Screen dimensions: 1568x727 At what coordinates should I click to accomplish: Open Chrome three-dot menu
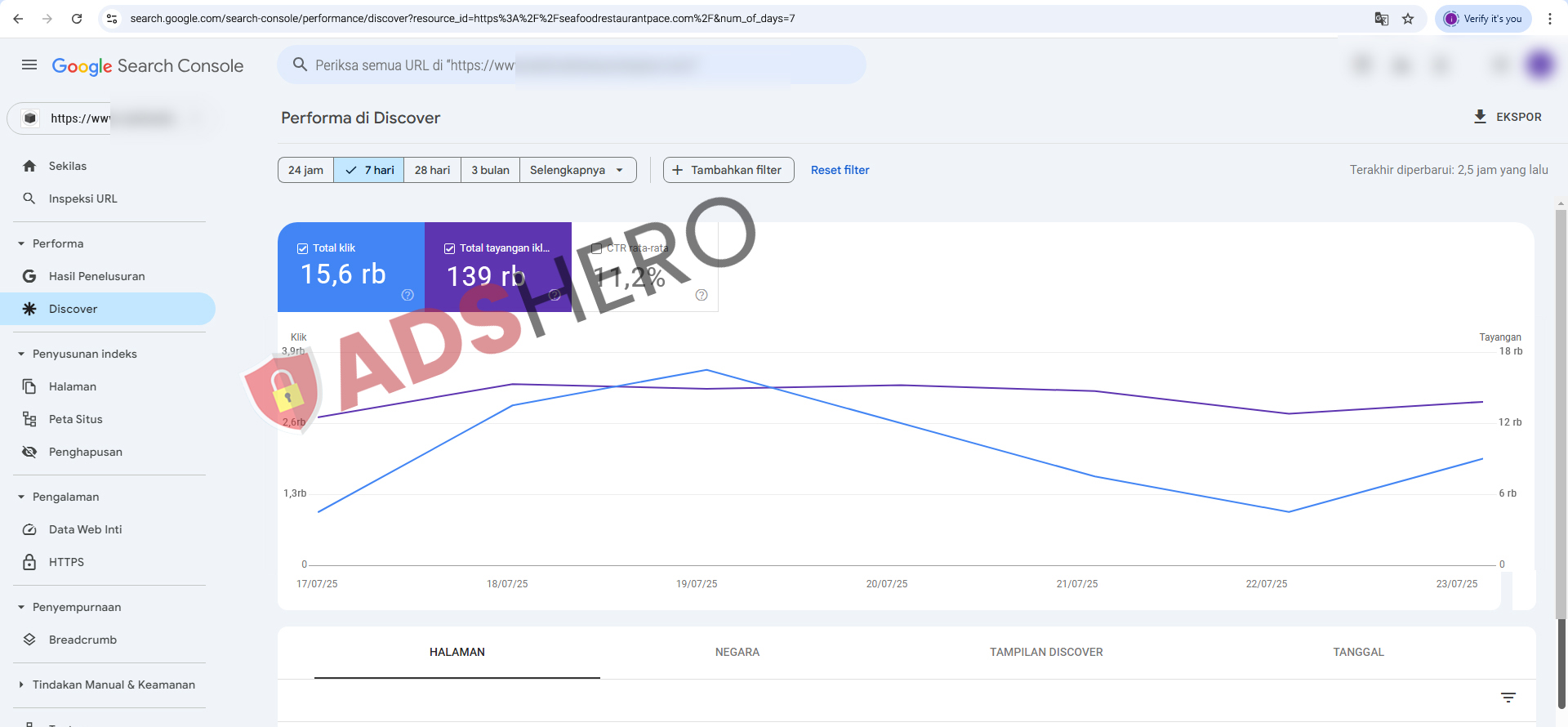[x=1550, y=19]
